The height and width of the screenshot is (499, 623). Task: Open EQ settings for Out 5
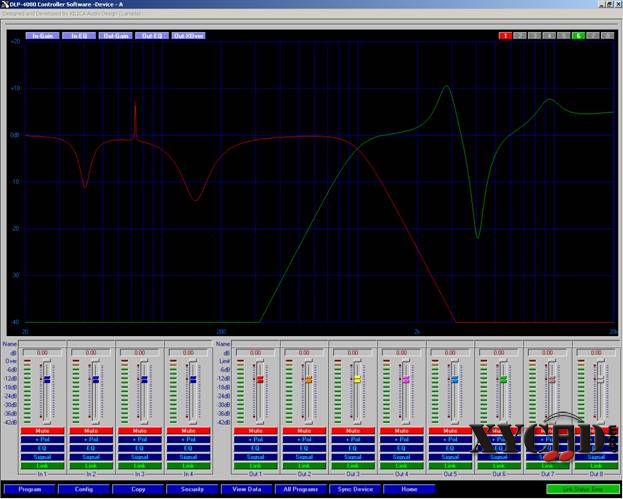tap(450, 448)
